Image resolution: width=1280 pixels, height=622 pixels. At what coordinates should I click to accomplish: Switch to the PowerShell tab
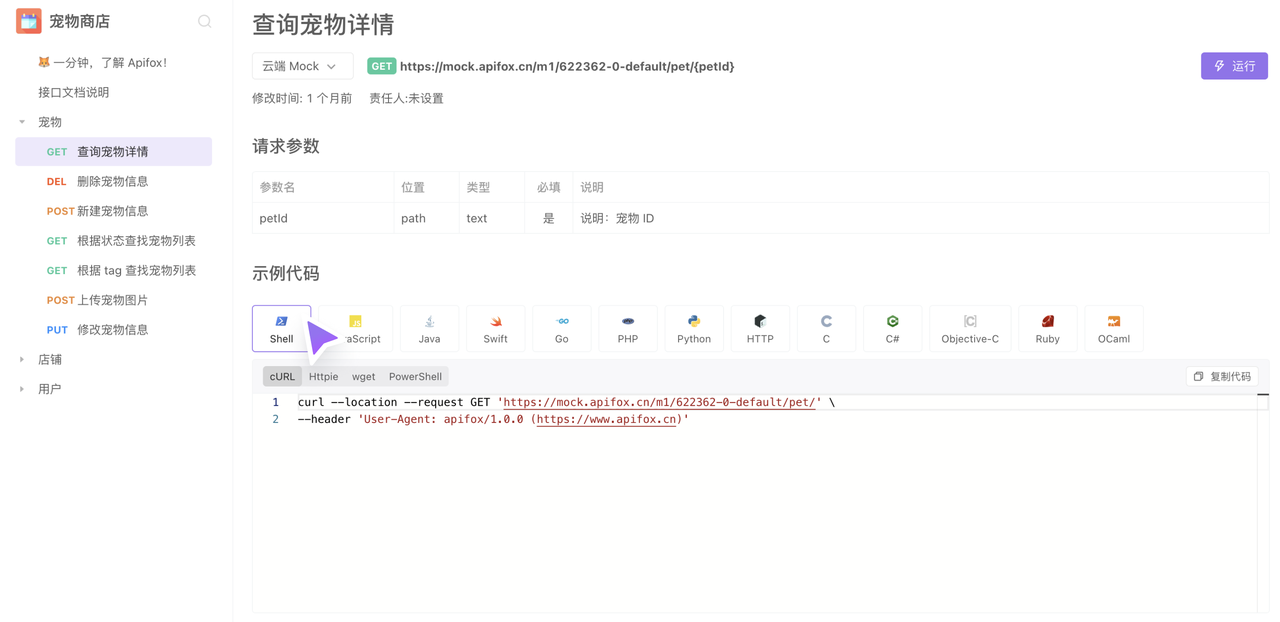click(415, 377)
